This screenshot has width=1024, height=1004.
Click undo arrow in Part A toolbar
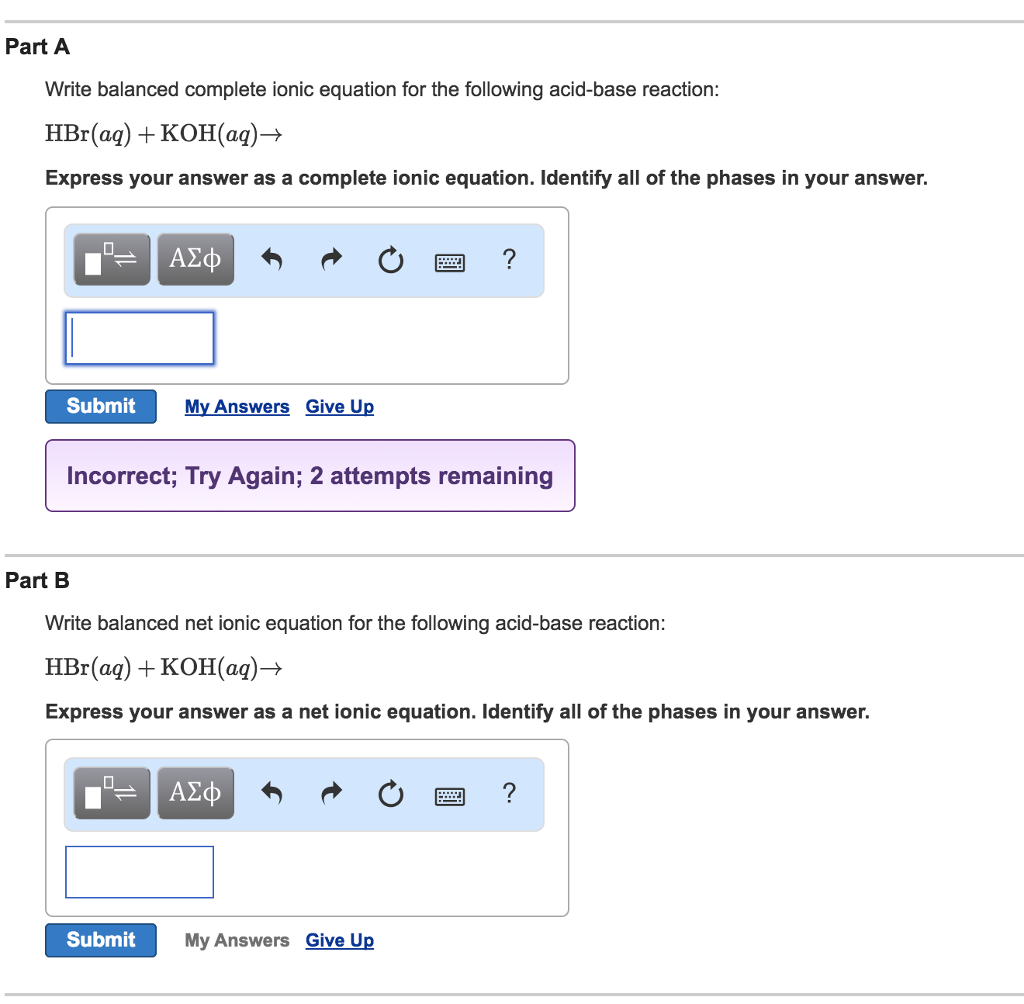tap(271, 261)
